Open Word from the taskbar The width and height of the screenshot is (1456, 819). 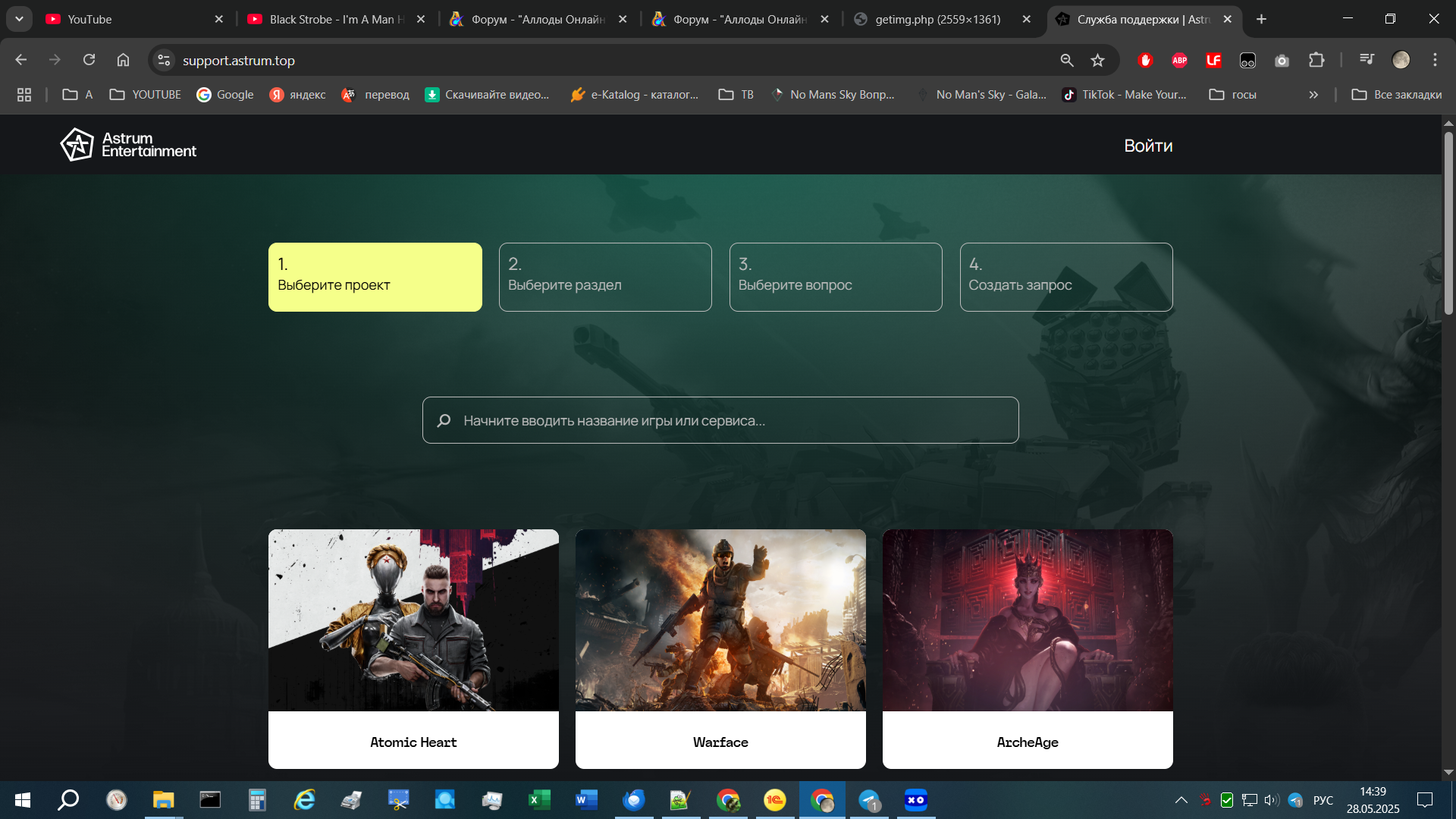click(586, 800)
